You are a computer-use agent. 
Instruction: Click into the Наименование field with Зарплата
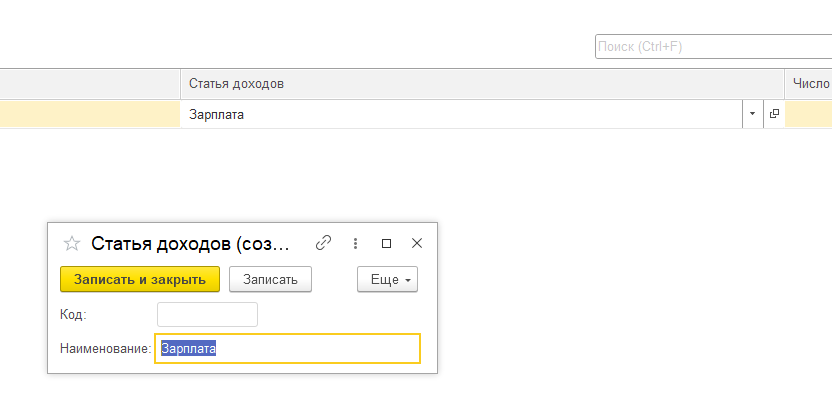pos(288,348)
